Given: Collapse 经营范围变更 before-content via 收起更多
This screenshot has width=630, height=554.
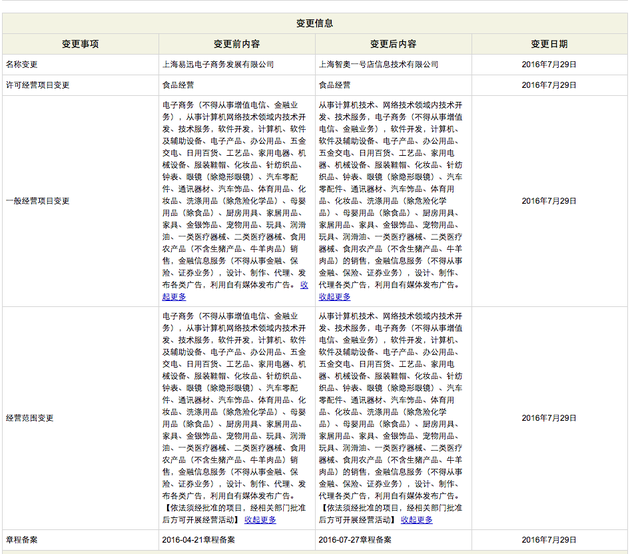Looking at the screenshot, I should click(260, 520).
